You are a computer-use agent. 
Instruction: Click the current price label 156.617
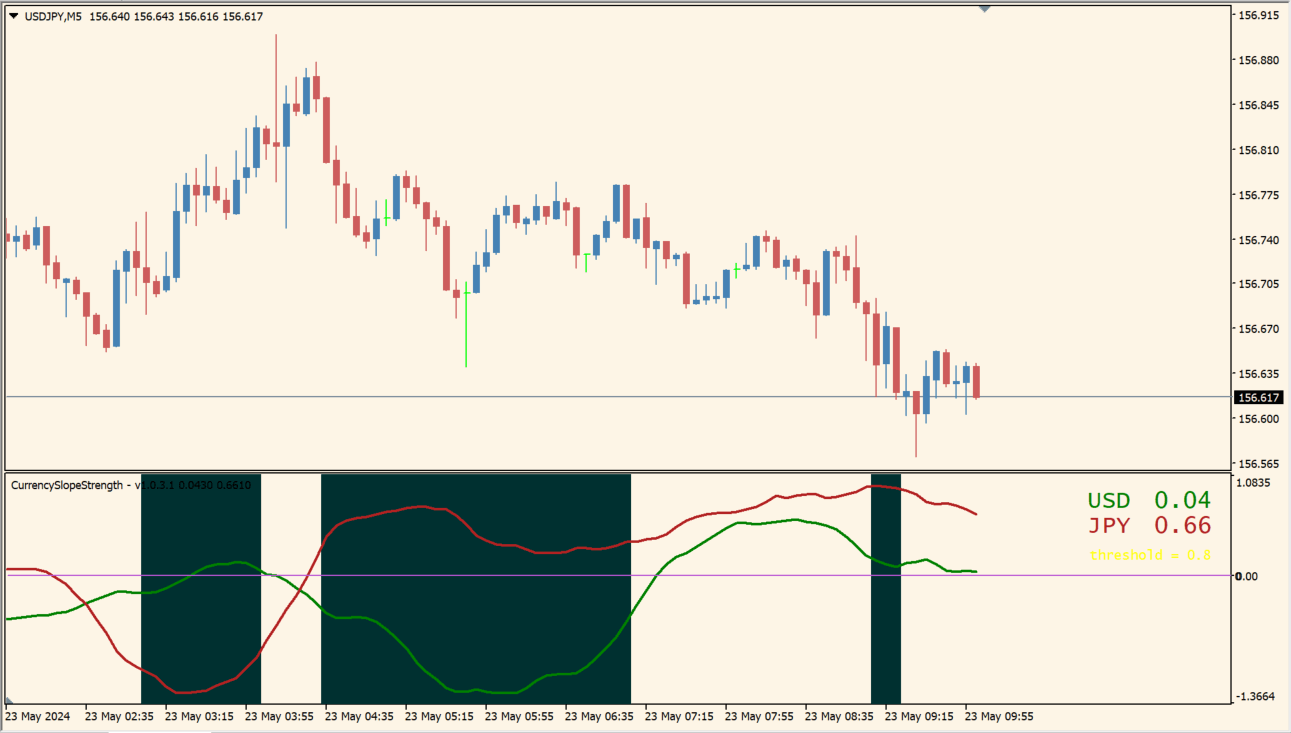[x=1260, y=397]
